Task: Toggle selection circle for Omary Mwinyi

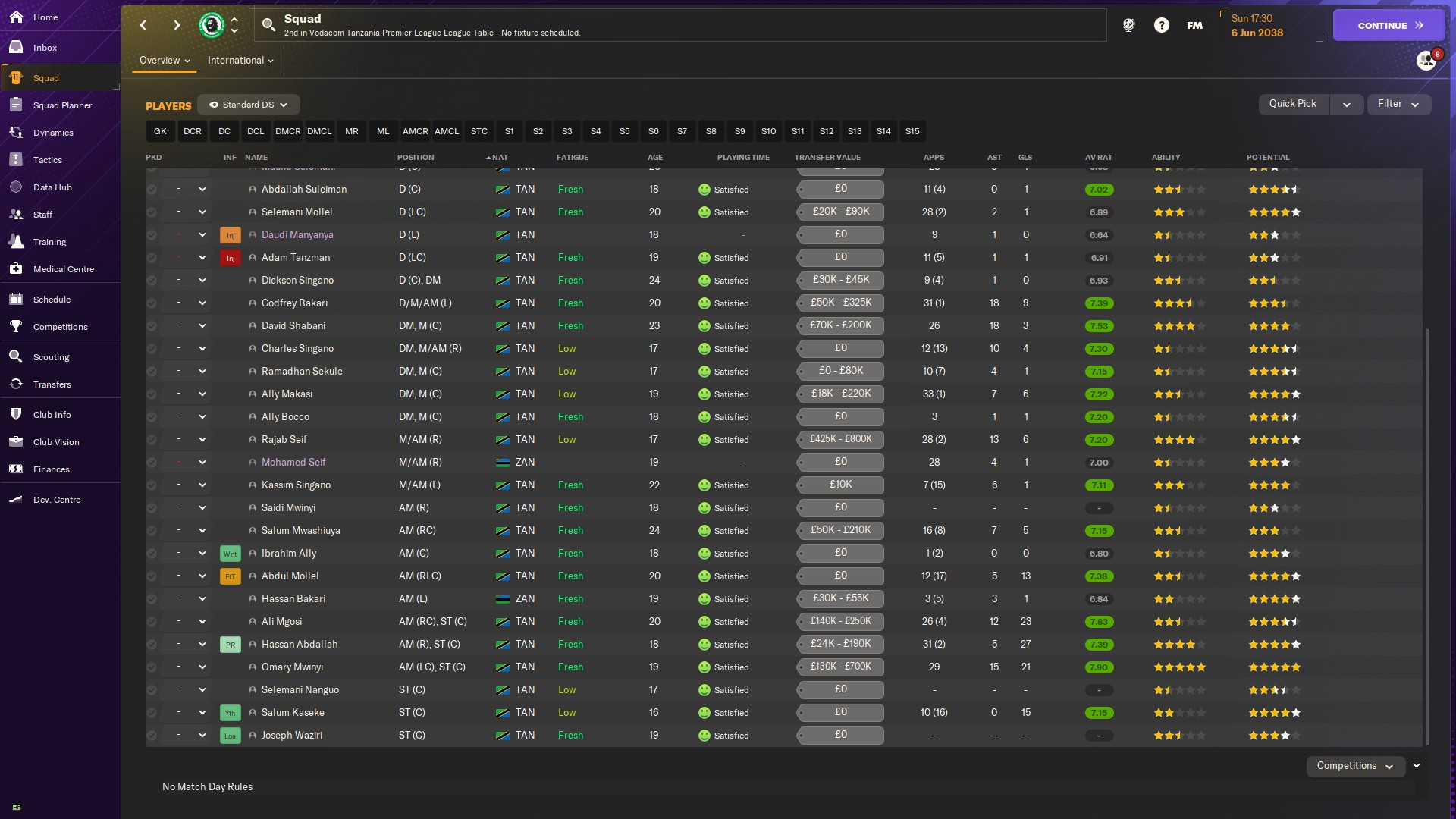Action: point(152,667)
